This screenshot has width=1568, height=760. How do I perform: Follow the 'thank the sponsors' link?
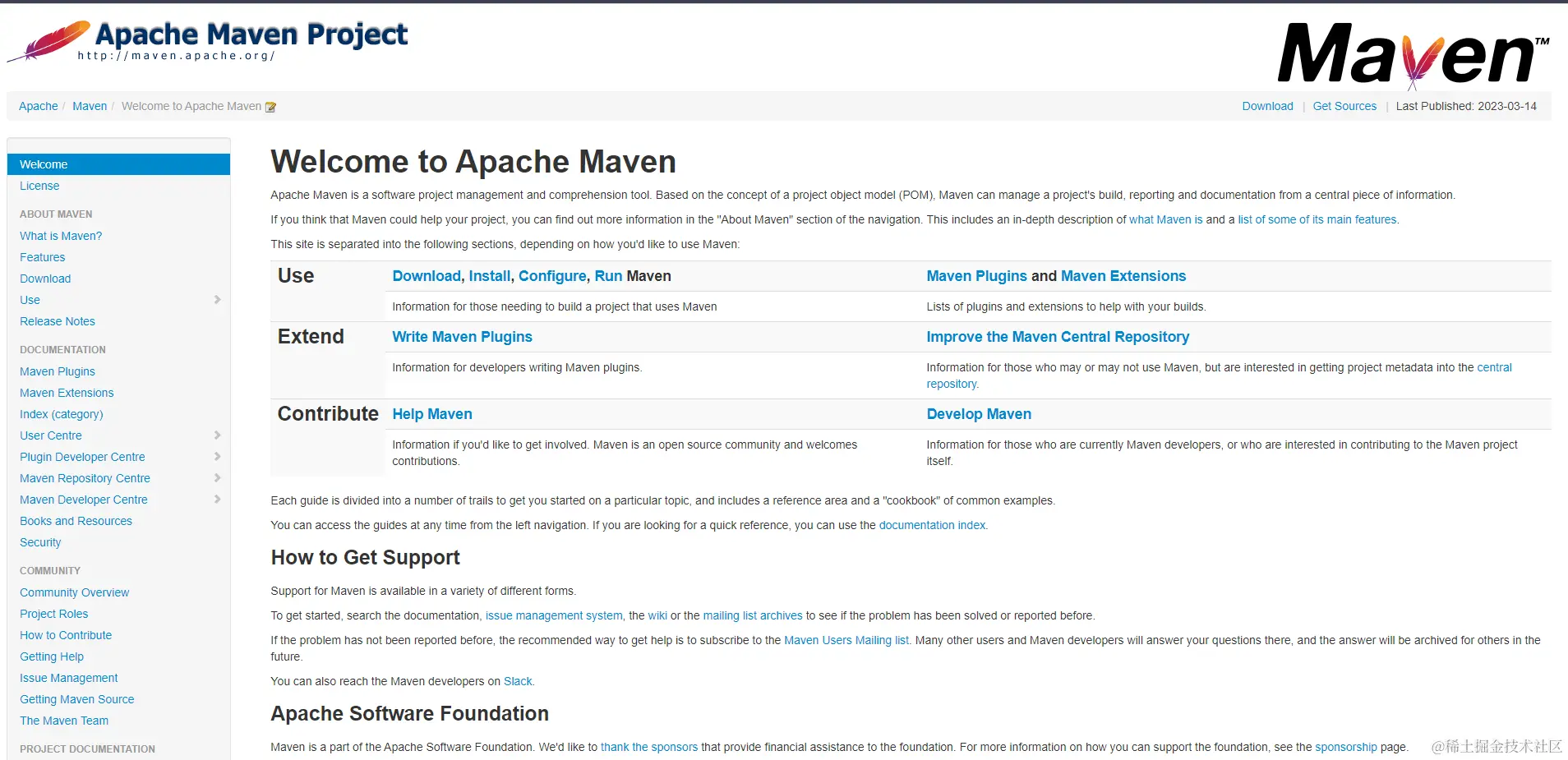649,747
